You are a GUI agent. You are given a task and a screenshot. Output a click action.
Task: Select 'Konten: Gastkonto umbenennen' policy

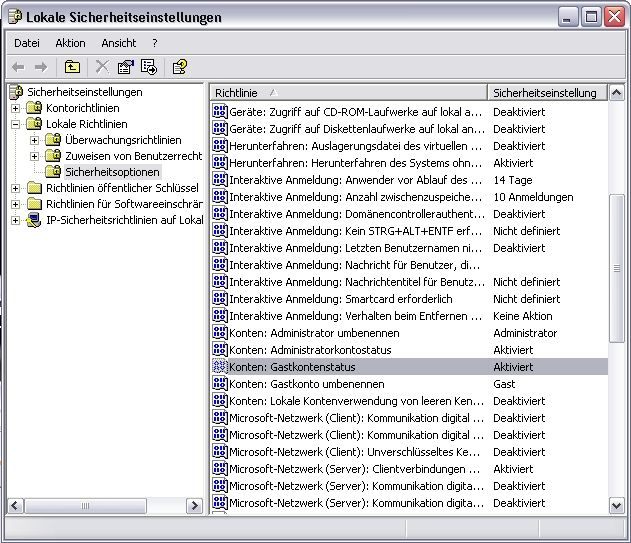(x=307, y=384)
